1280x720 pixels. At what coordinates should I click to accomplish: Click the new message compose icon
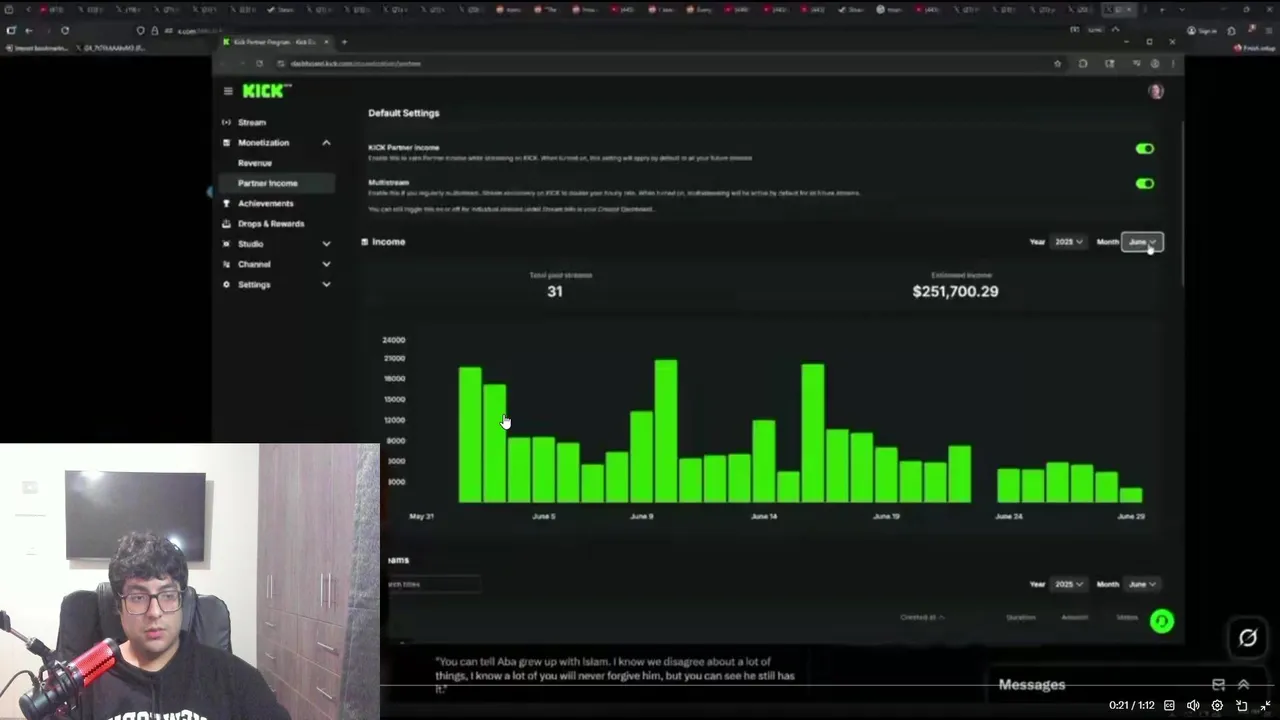[x=1218, y=685]
